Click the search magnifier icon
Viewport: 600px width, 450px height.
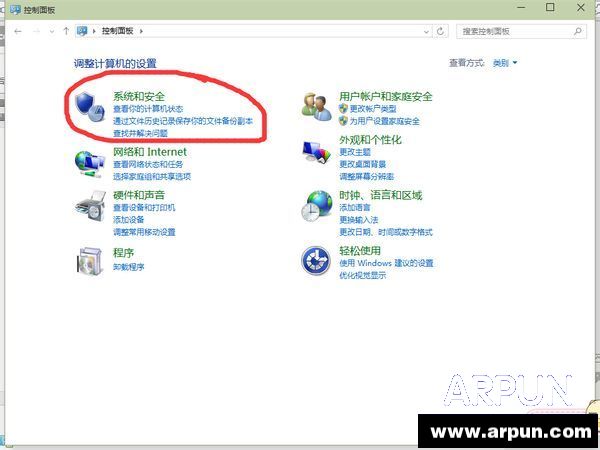pos(578,31)
